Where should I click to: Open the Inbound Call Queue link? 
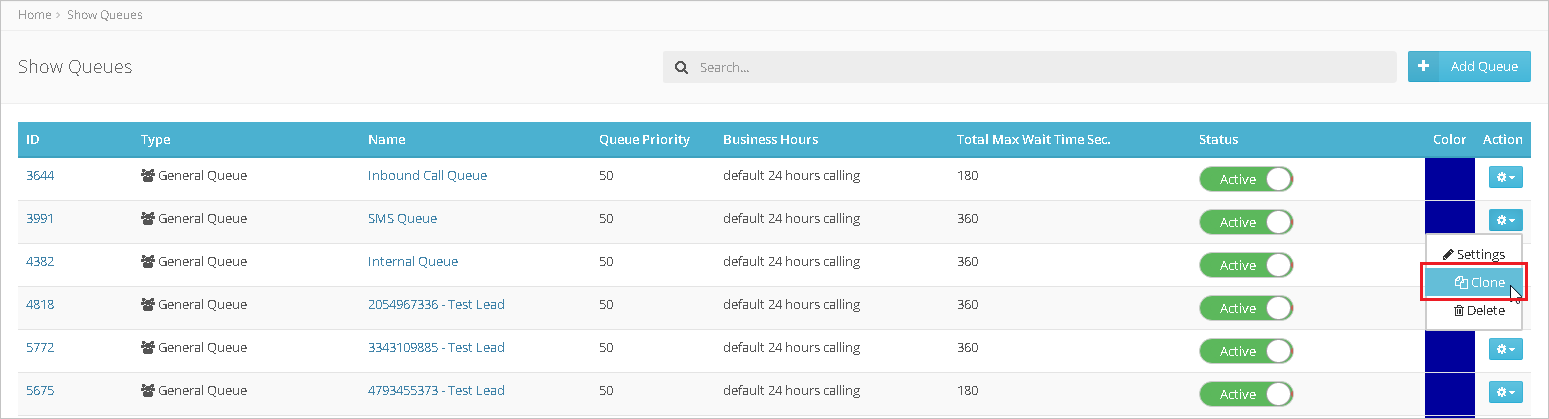click(427, 176)
